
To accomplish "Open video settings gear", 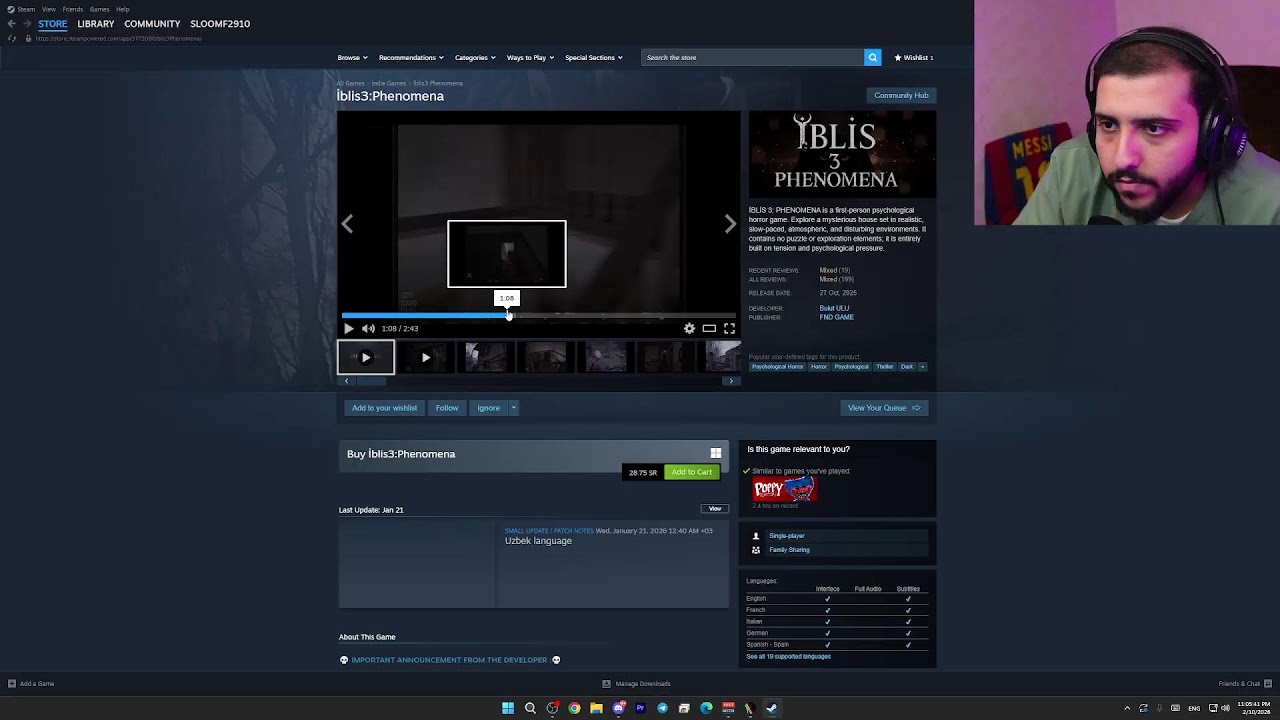I will click(689, 328).
